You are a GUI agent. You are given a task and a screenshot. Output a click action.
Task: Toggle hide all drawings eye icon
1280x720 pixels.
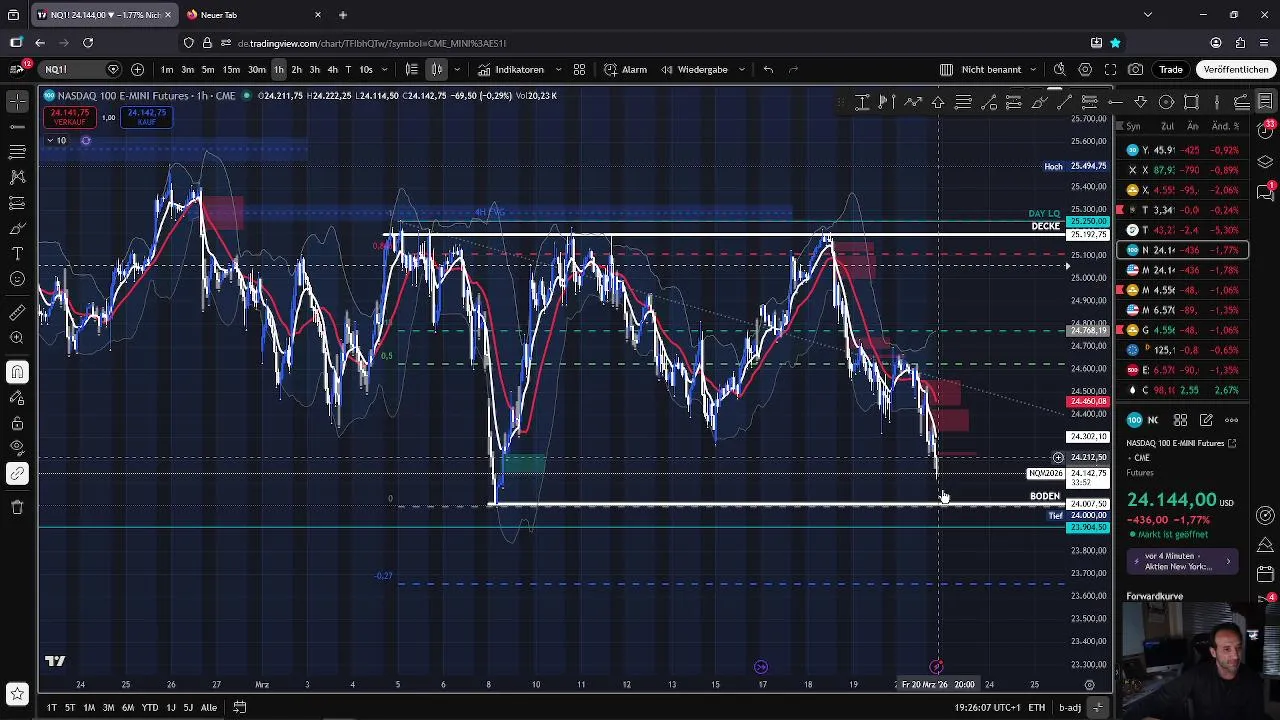coord(17,447)
